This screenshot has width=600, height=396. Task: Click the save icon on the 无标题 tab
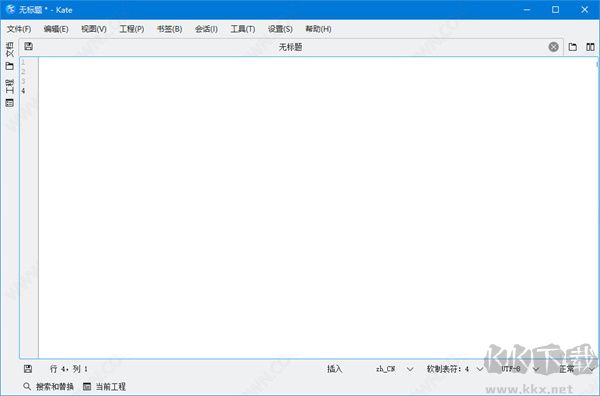(28, 47)
